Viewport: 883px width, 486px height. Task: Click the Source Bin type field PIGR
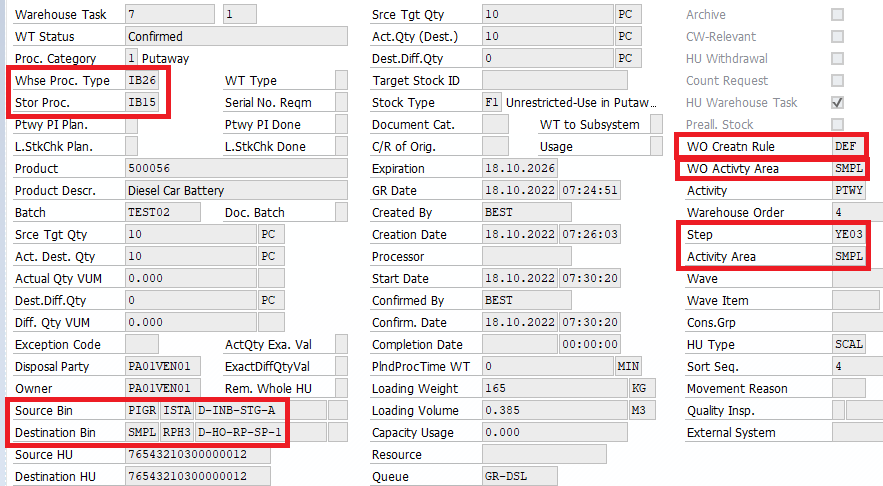tap(142, 411)
